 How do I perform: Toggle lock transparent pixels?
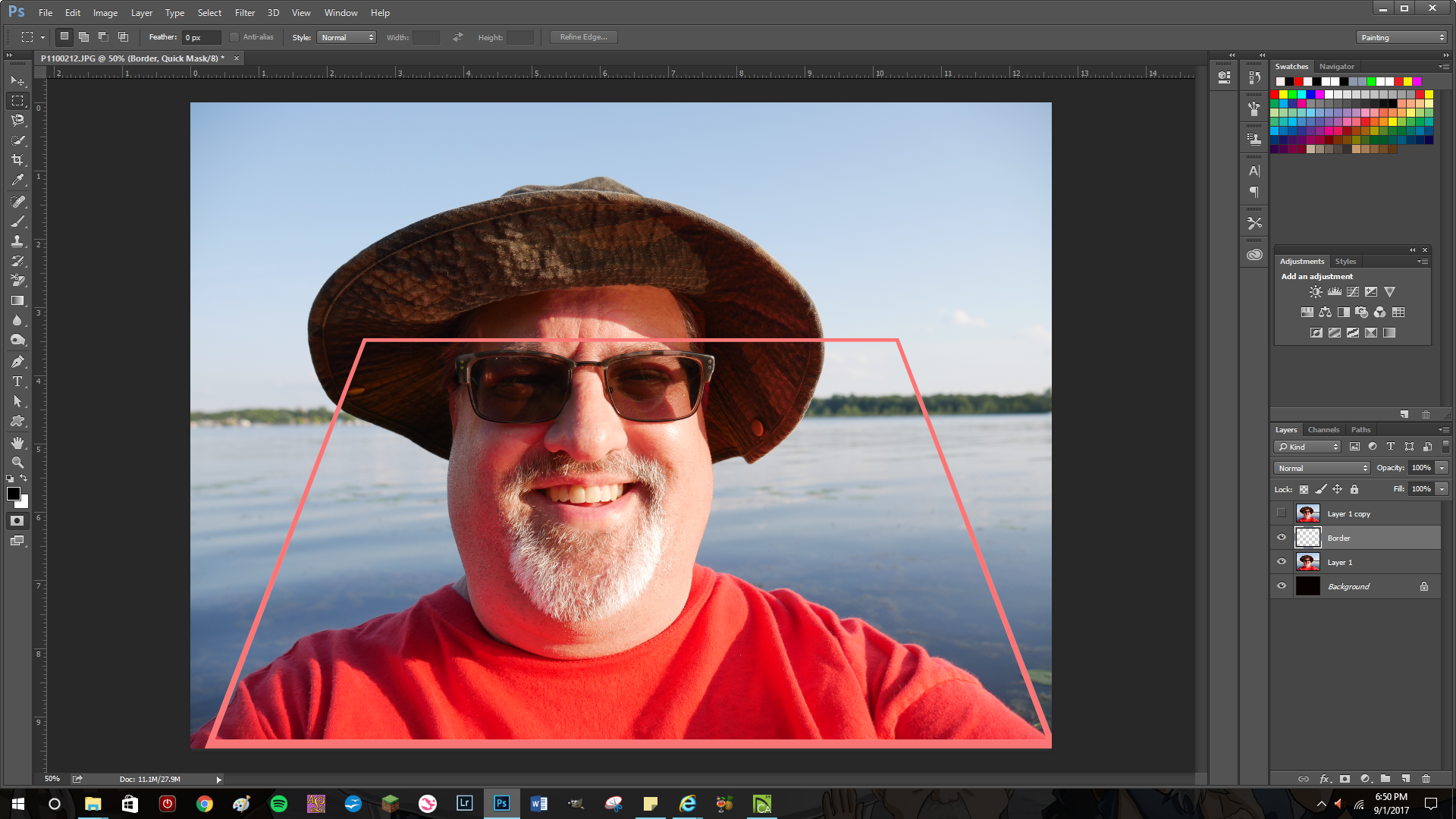click(x=1304, y=489)
